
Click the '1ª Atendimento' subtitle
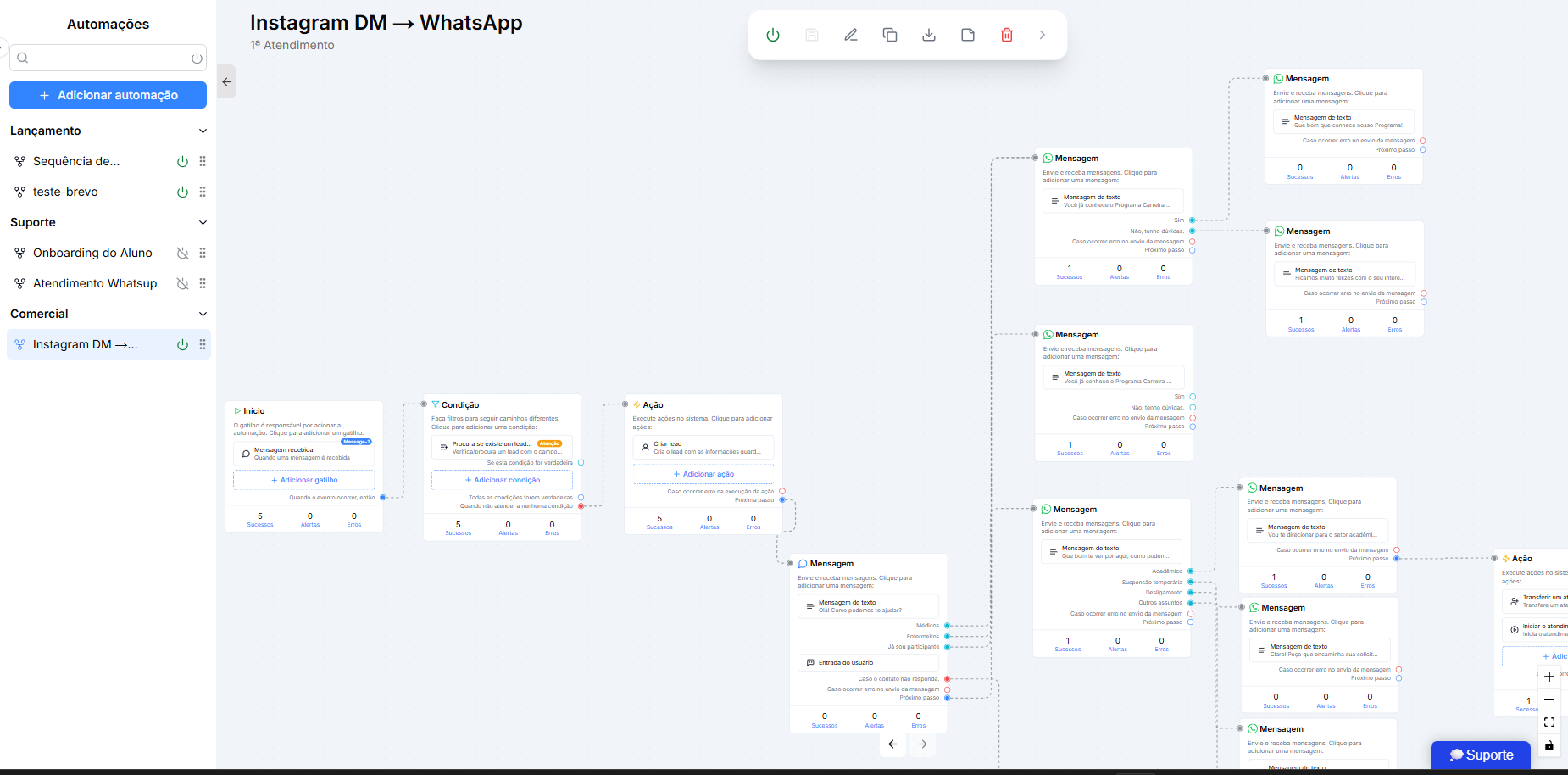pos(292,45)
